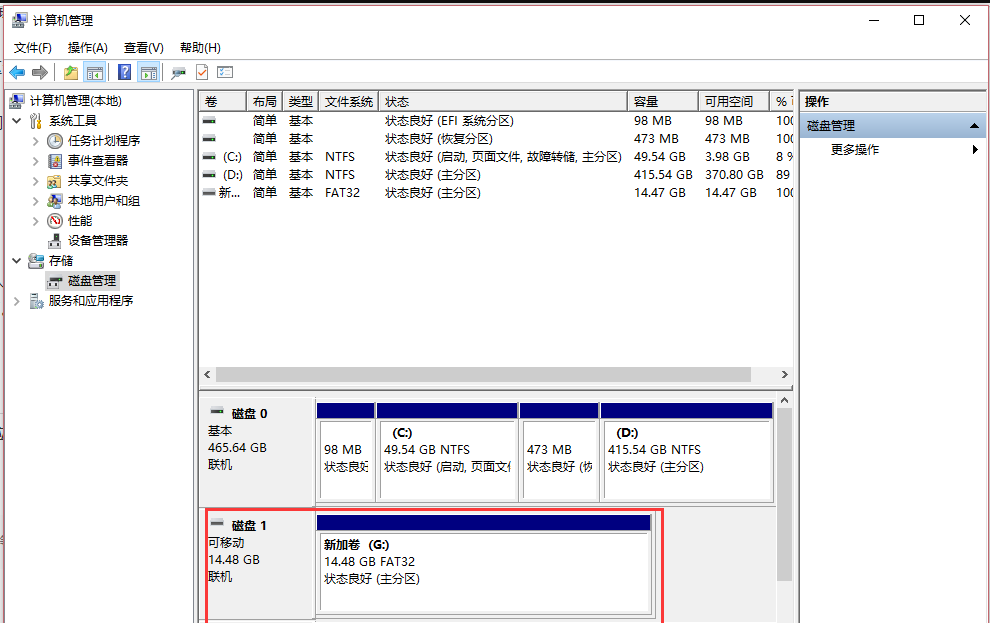Click the Export list toolbar icon
Image resolution: width=990 pixels, height=623 pixels.
(x=69, y=71)
